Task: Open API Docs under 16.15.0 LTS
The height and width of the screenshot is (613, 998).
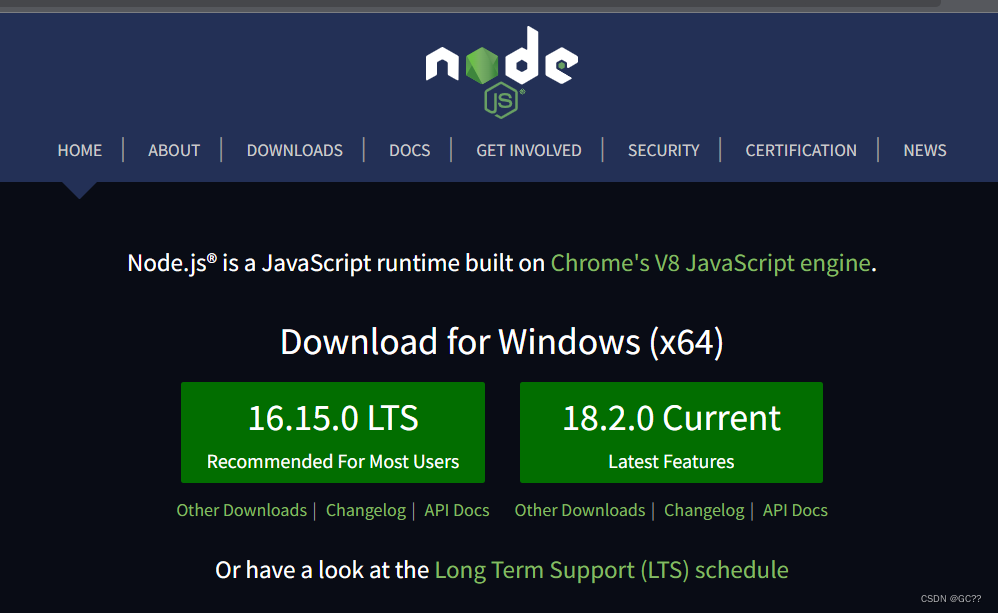Action: tap(456, 510)
